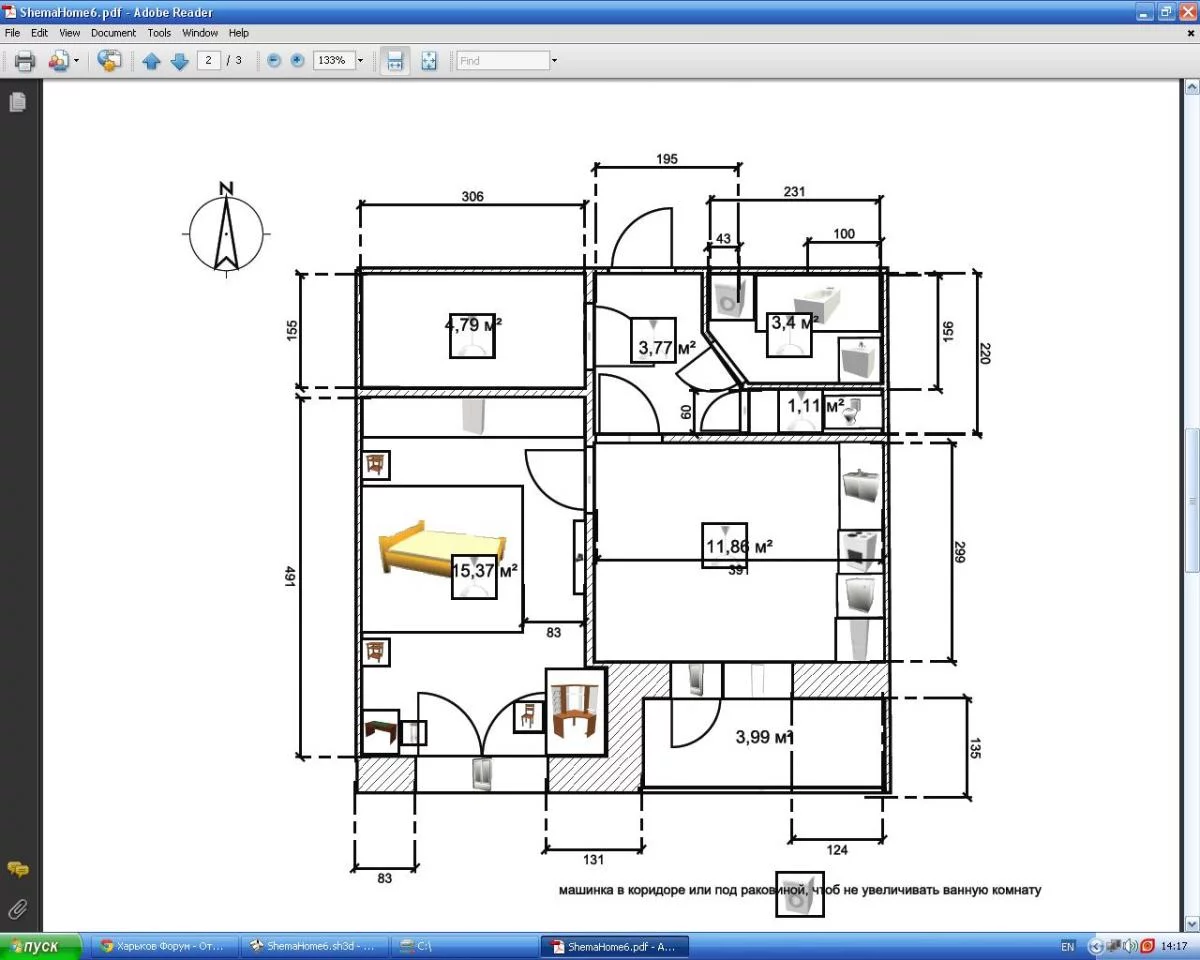Viewport: 1200px width, 960px height.
Task: Click the 131 dimension label at bottom
Action: point(594,859)
